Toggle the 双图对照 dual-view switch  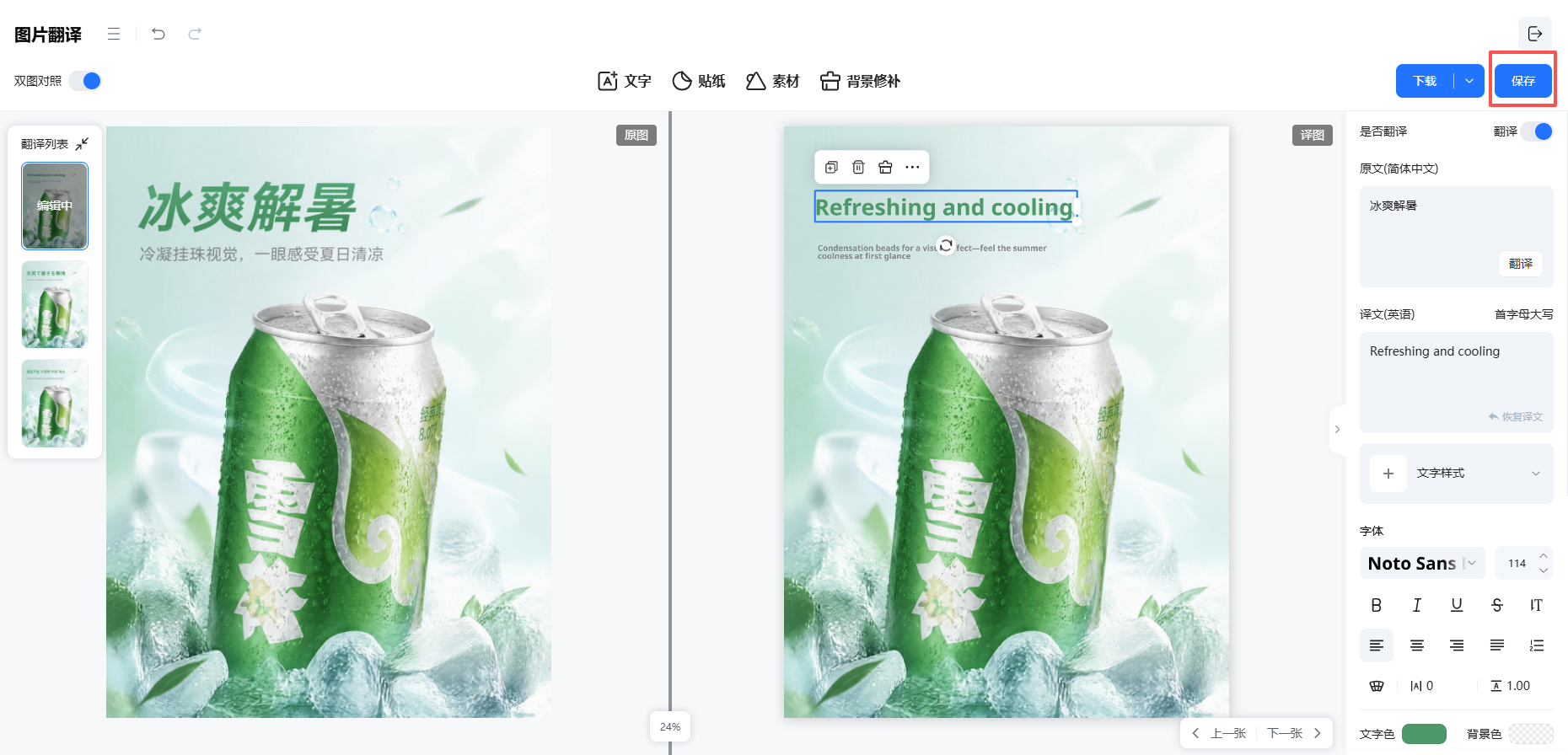(x=85, y=81)
